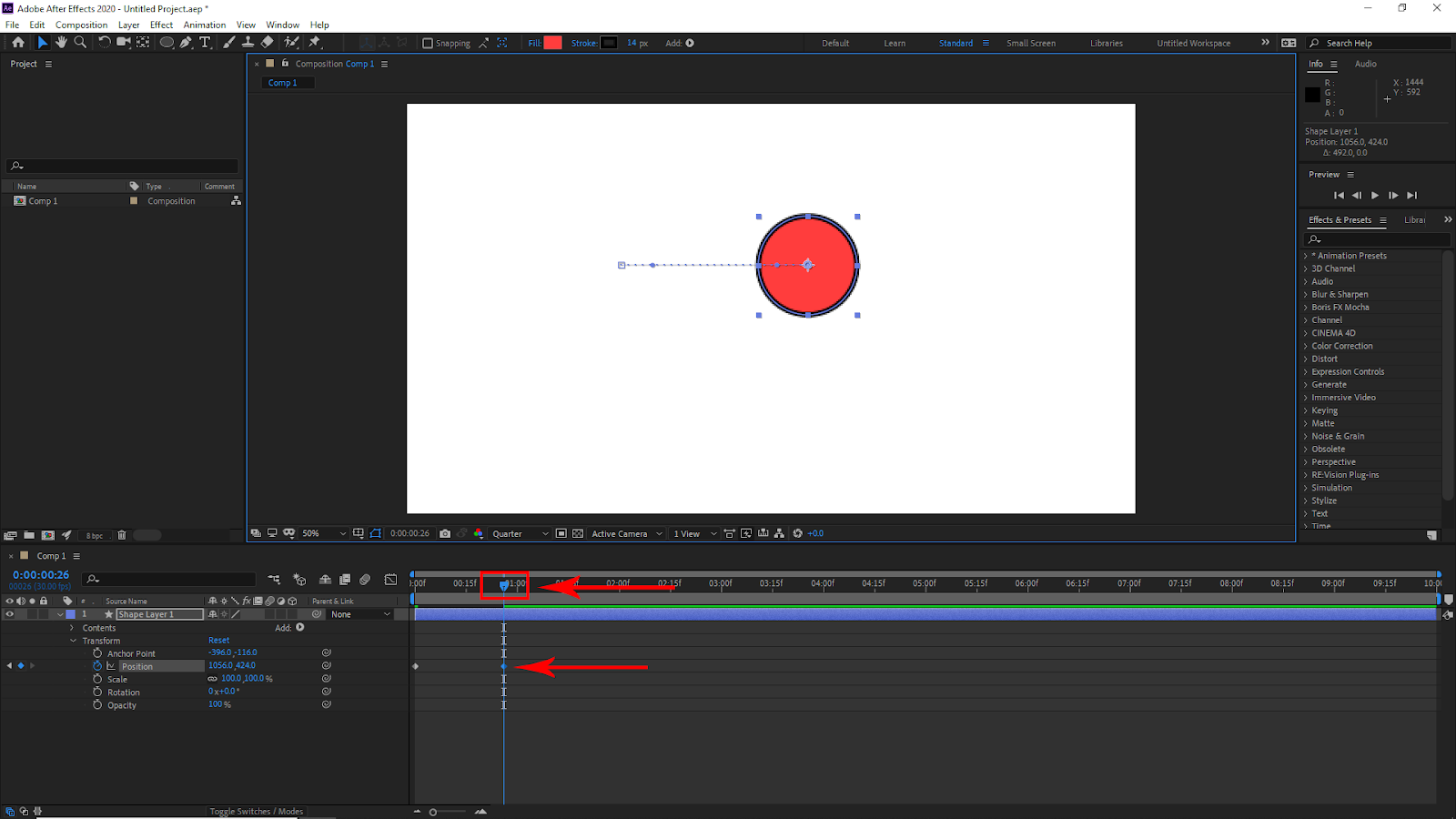Expand the Color Correction effects category

coord(1305,346)
